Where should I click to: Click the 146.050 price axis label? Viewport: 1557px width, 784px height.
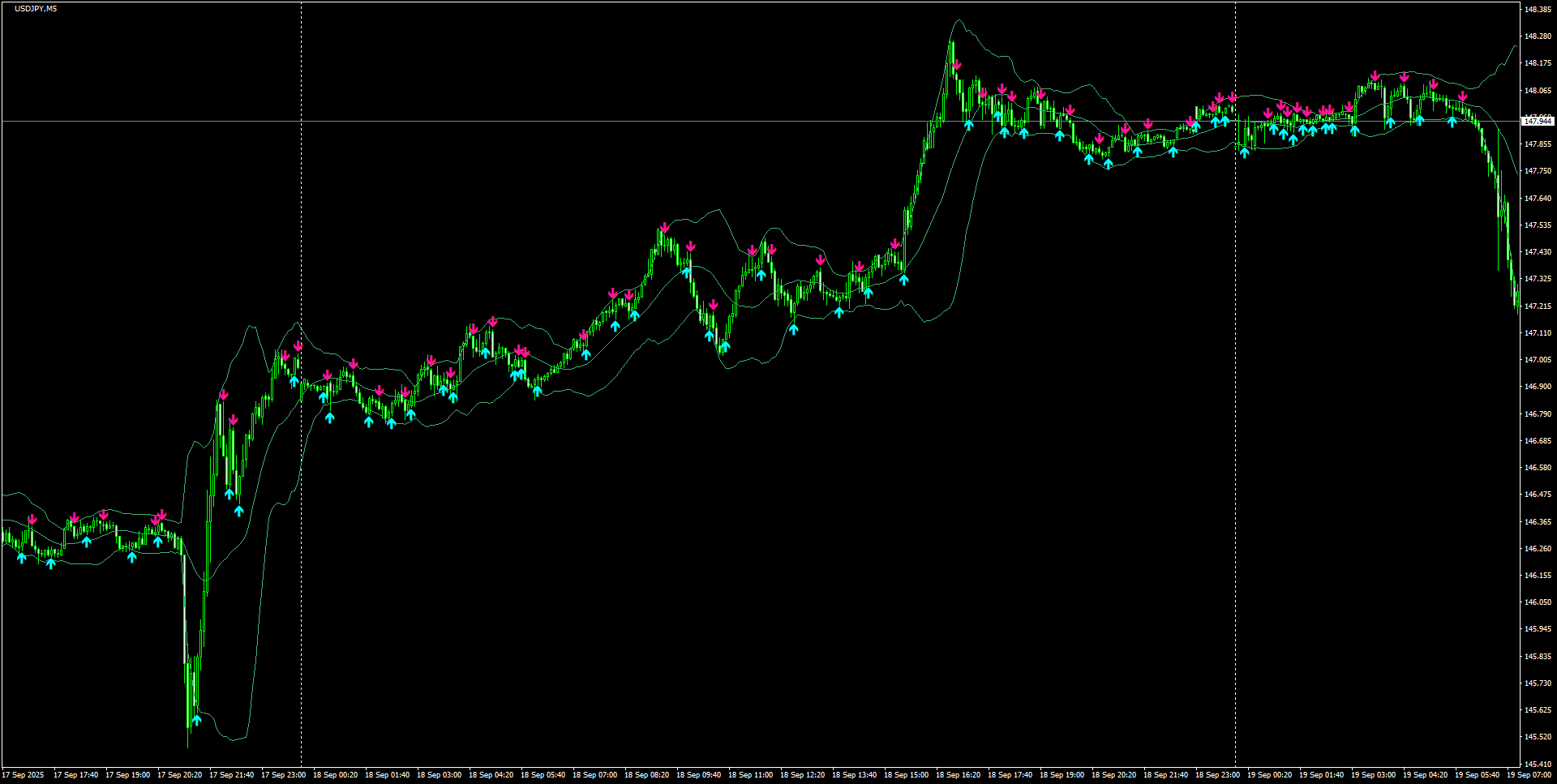[1538, 602]
